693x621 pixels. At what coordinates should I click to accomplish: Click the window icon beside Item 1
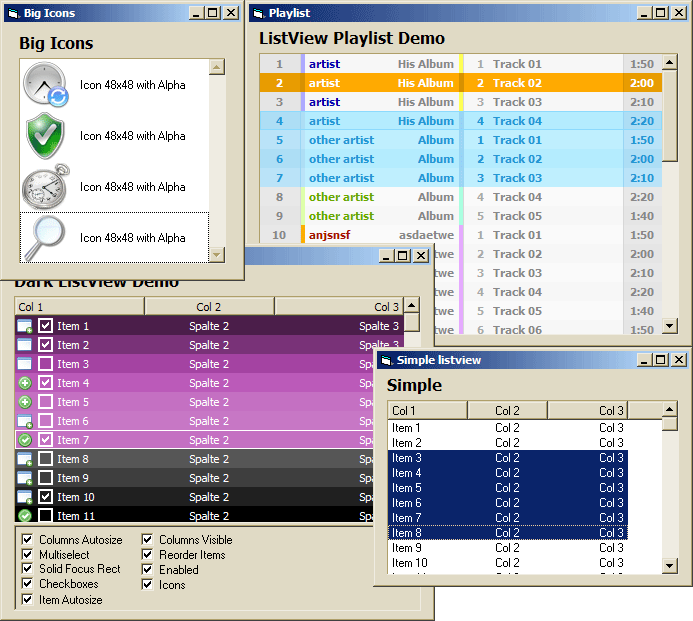(25, 326)
